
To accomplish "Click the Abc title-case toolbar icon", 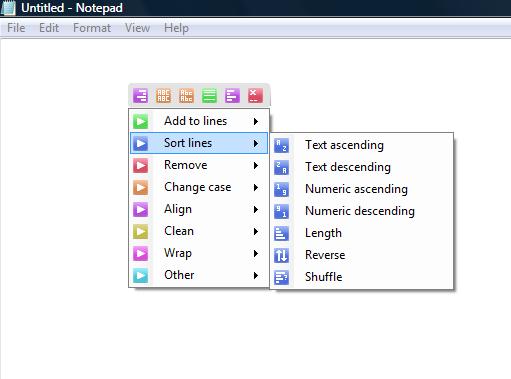I will (186, 95).
